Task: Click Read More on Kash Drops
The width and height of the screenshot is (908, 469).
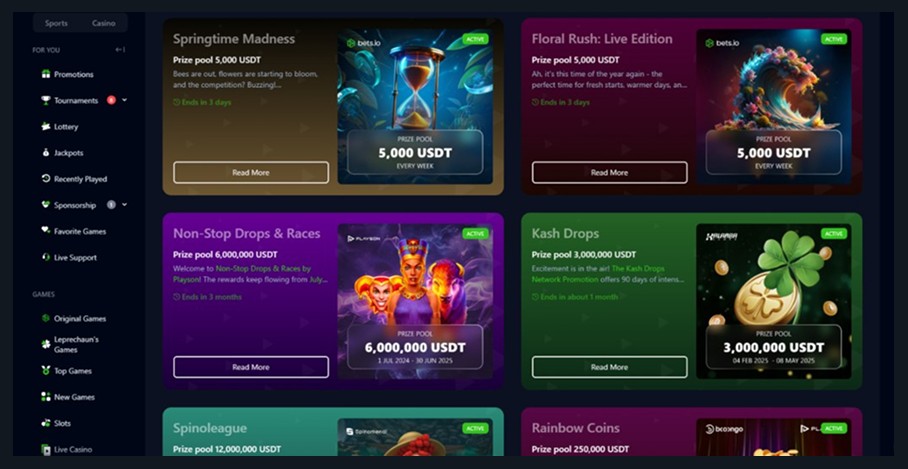Action: 610,367
